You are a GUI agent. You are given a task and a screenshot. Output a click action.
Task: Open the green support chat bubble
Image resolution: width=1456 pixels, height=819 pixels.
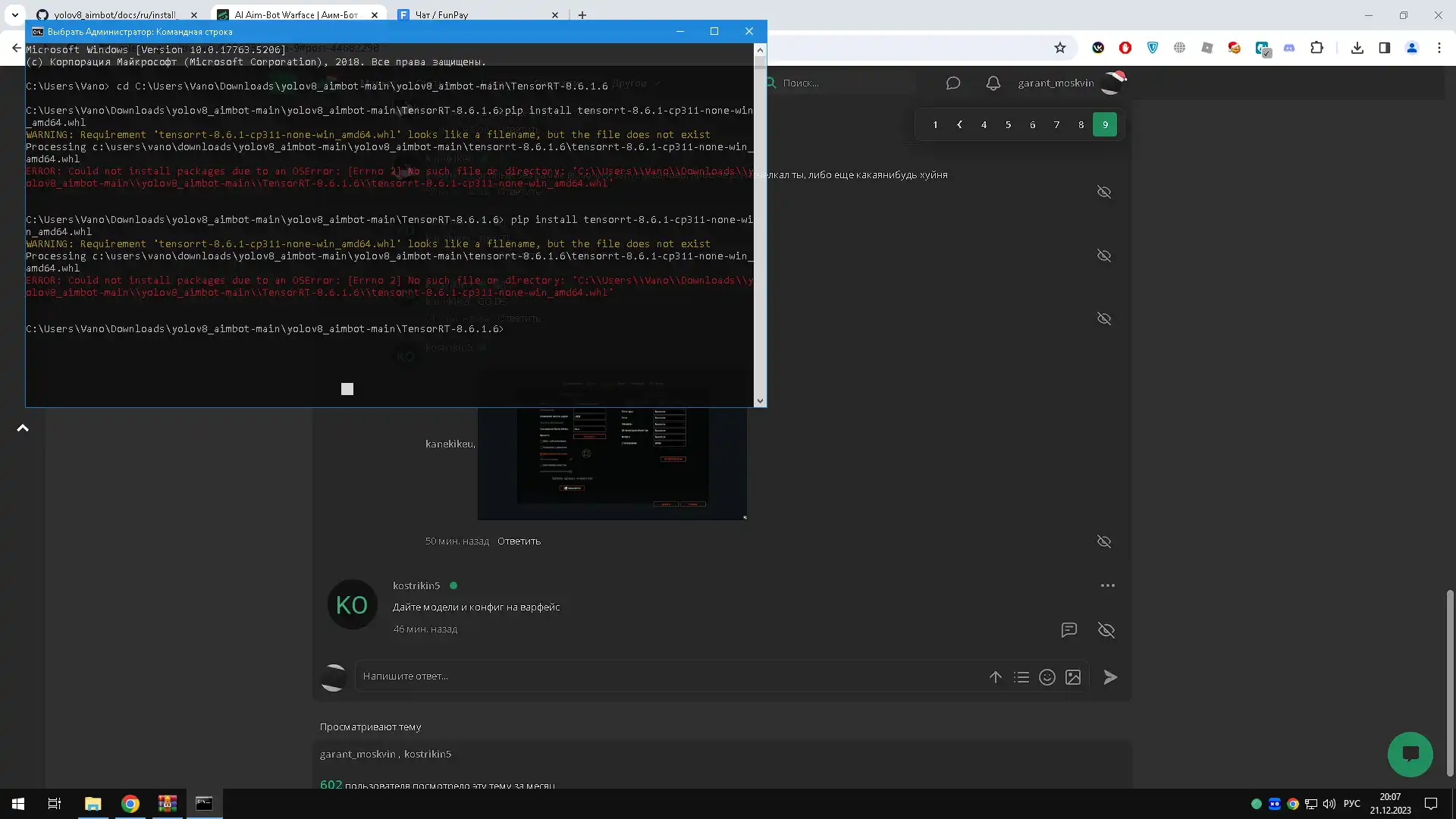[x=1410, y=755]
